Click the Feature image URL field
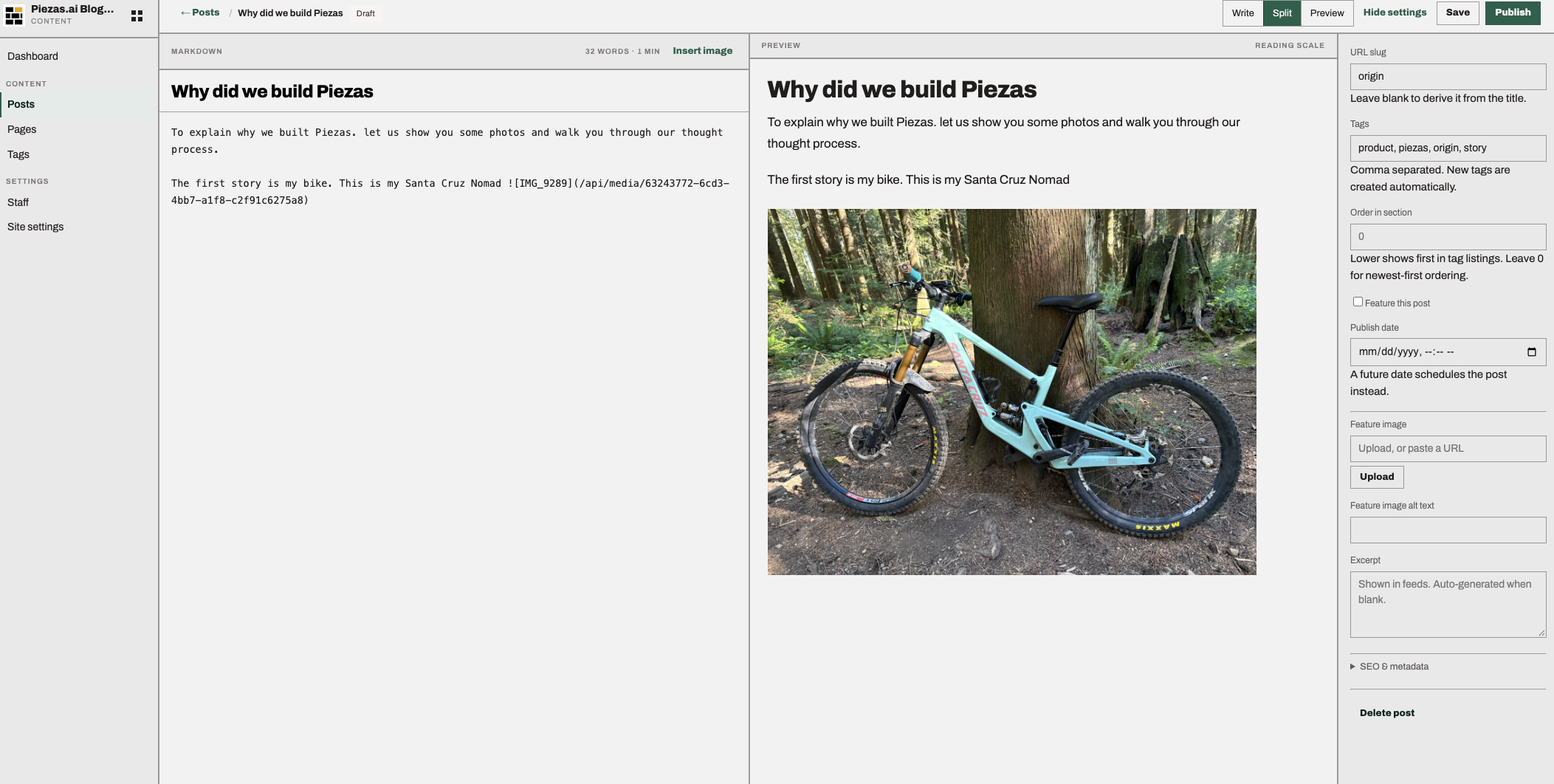 tap(1448, 449)
